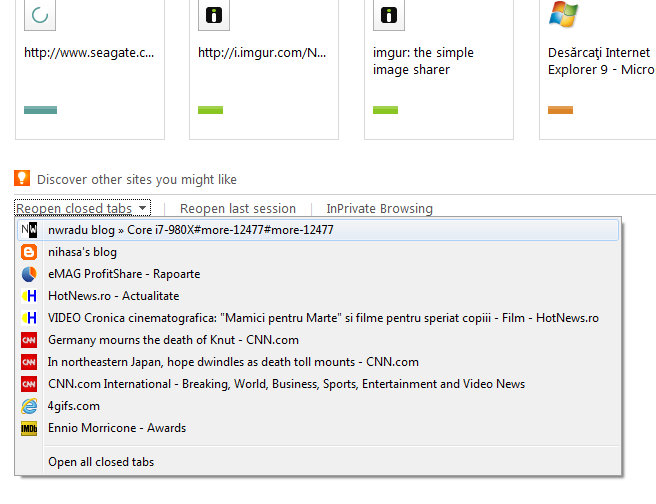Reopen CNN.com International Breaking news tab
656x504 pixels.
pyautogui.click(x=318, y=384)
